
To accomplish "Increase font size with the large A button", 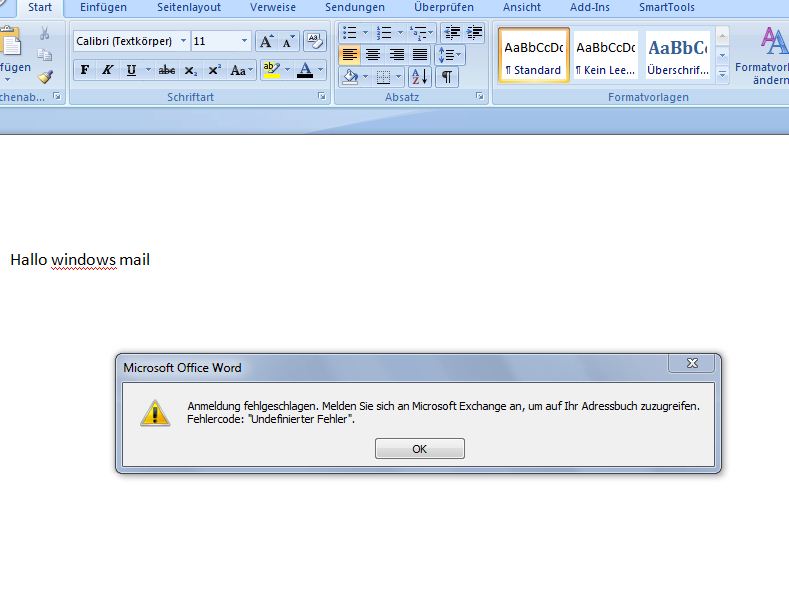I will [266, 41].
